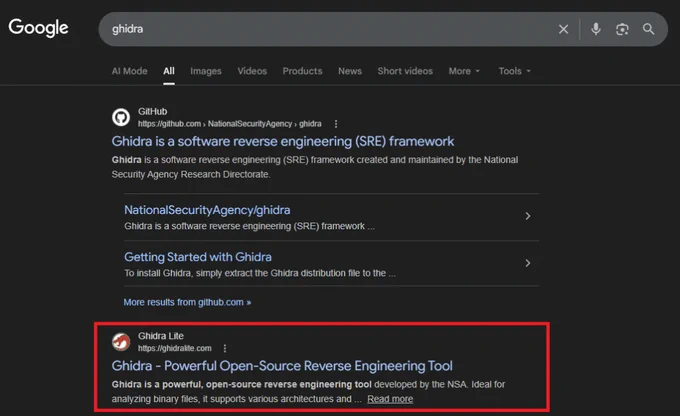Switch to Images tab
Screen dimensions: 680x416
[x=206, y=71]
